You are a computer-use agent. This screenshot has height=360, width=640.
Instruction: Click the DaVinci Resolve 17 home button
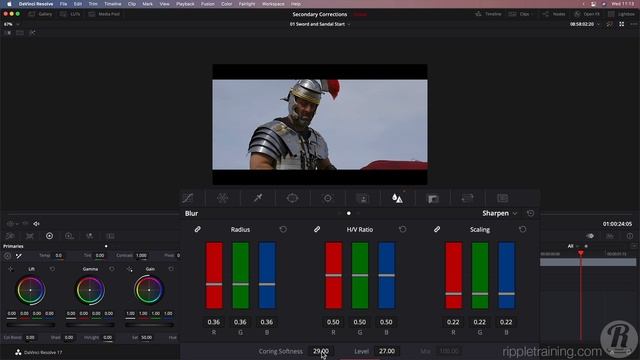[39, 352]
